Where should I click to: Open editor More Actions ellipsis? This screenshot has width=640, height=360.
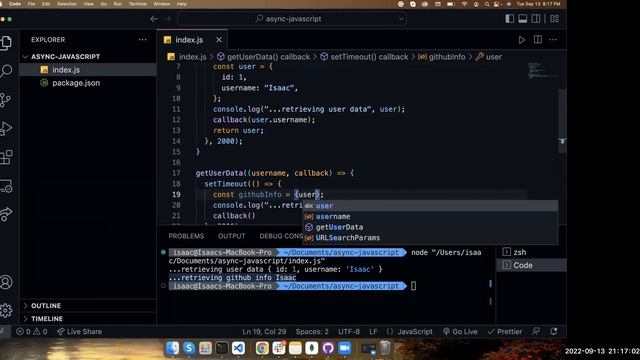point(553,40)
